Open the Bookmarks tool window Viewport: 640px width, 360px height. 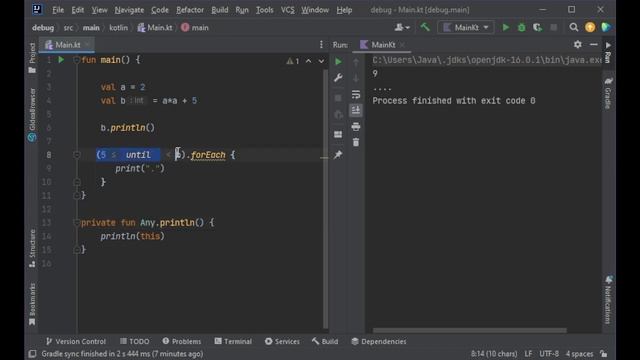point(32,304)
